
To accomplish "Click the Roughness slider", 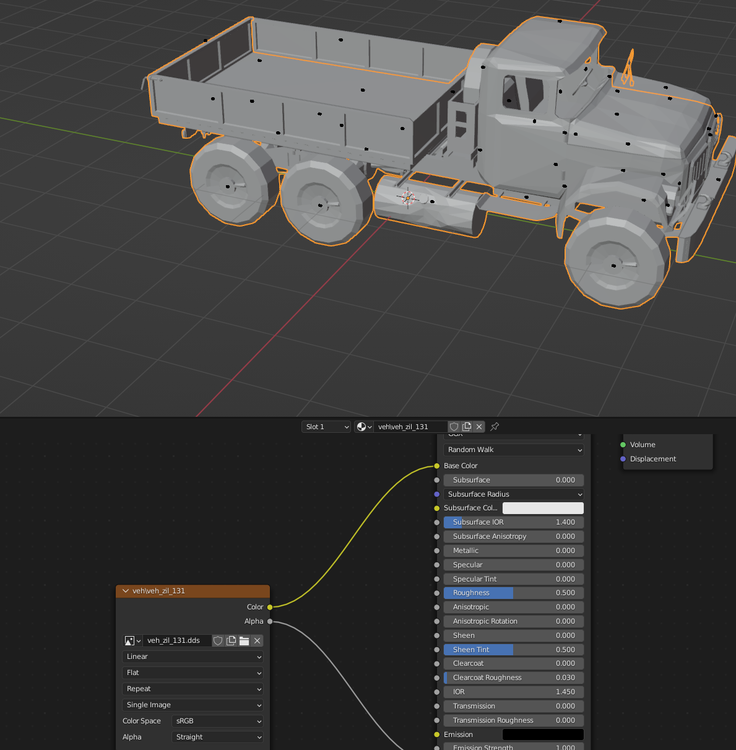I will click(514, 593).
